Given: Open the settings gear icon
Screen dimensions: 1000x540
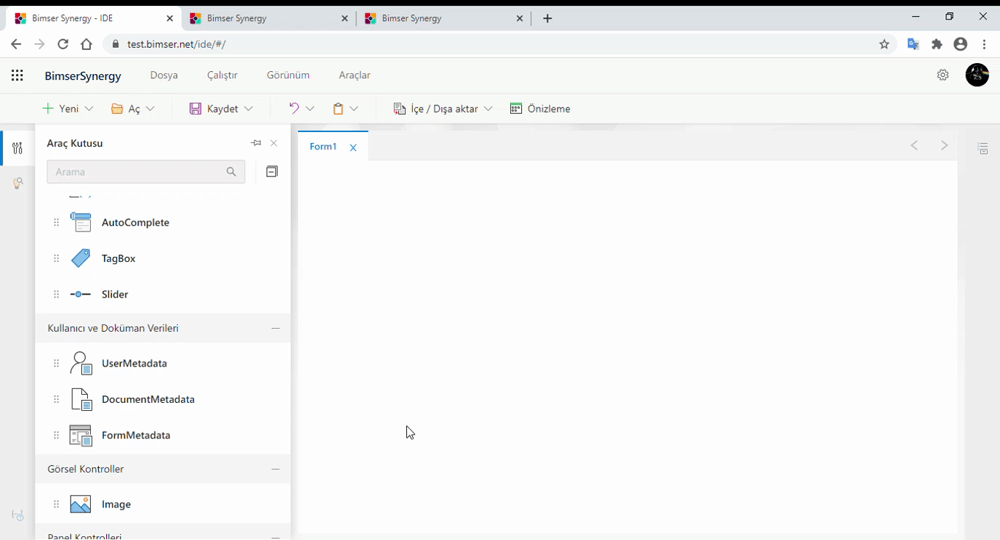Looking at the screenshot, I should tap(942, 75).
